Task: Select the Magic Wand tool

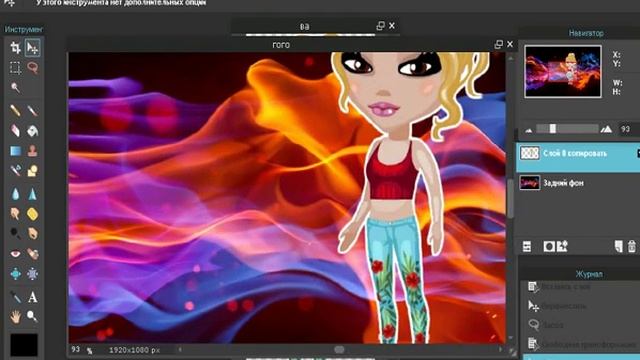Action: [x=15, y=87]
